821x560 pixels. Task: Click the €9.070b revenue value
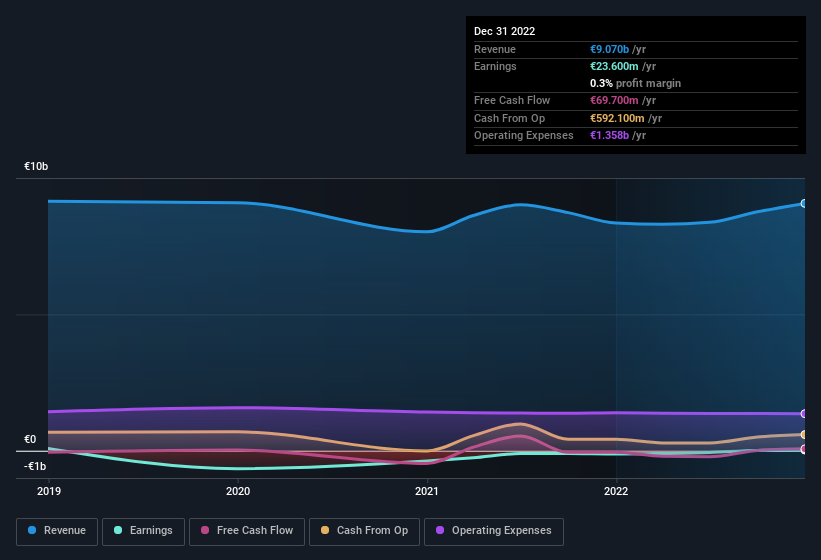click(609, 49)
